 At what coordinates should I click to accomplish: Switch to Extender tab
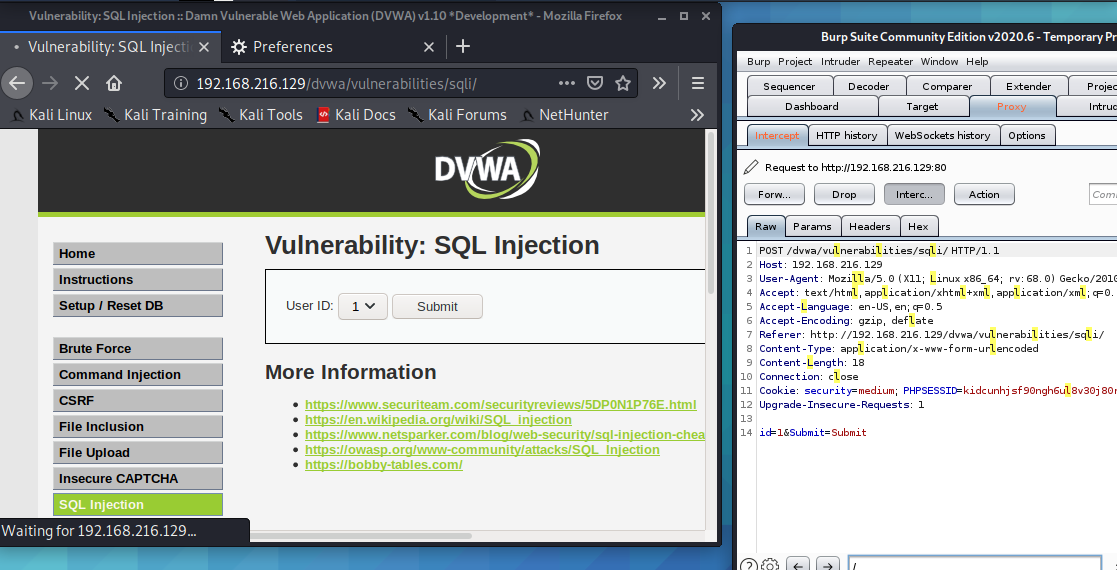point(1029,86)
